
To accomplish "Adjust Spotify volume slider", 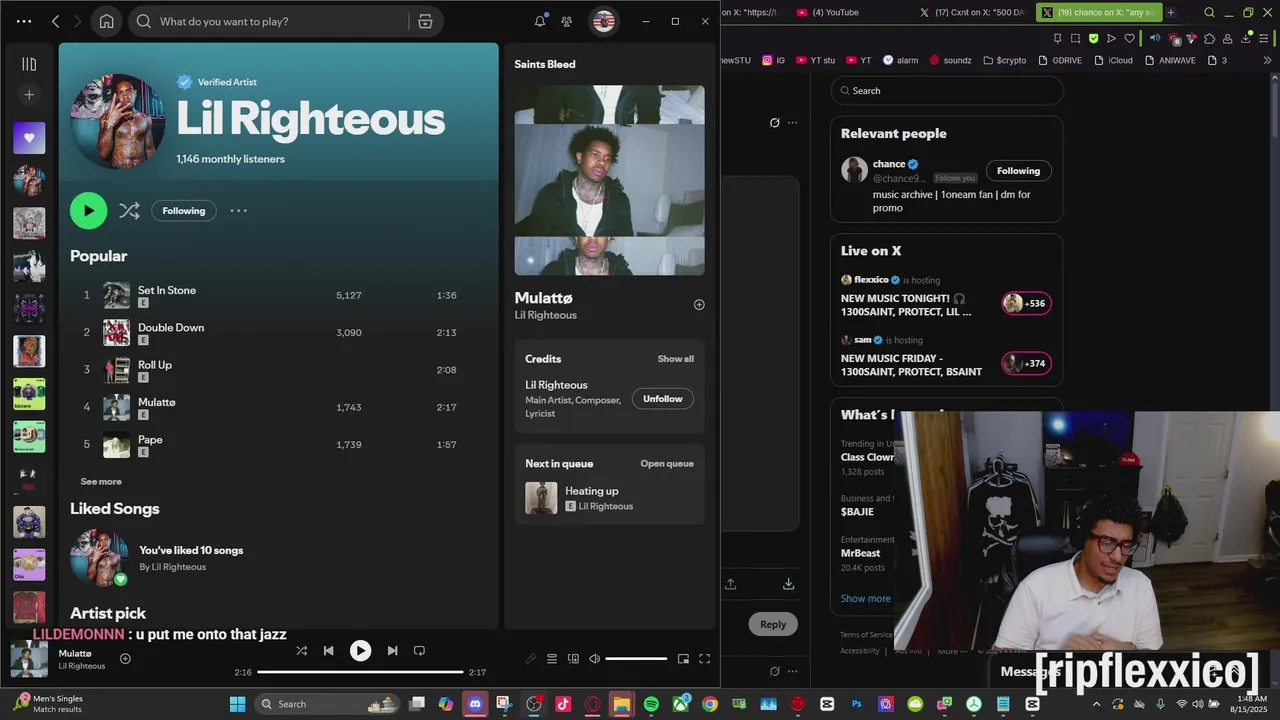I will tap(636, 659).
